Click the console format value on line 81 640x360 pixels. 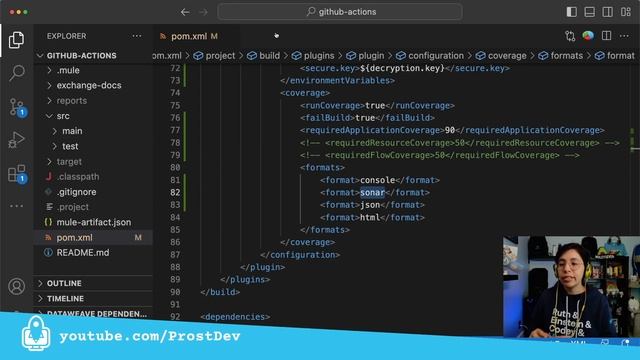[x=378, y=180]
